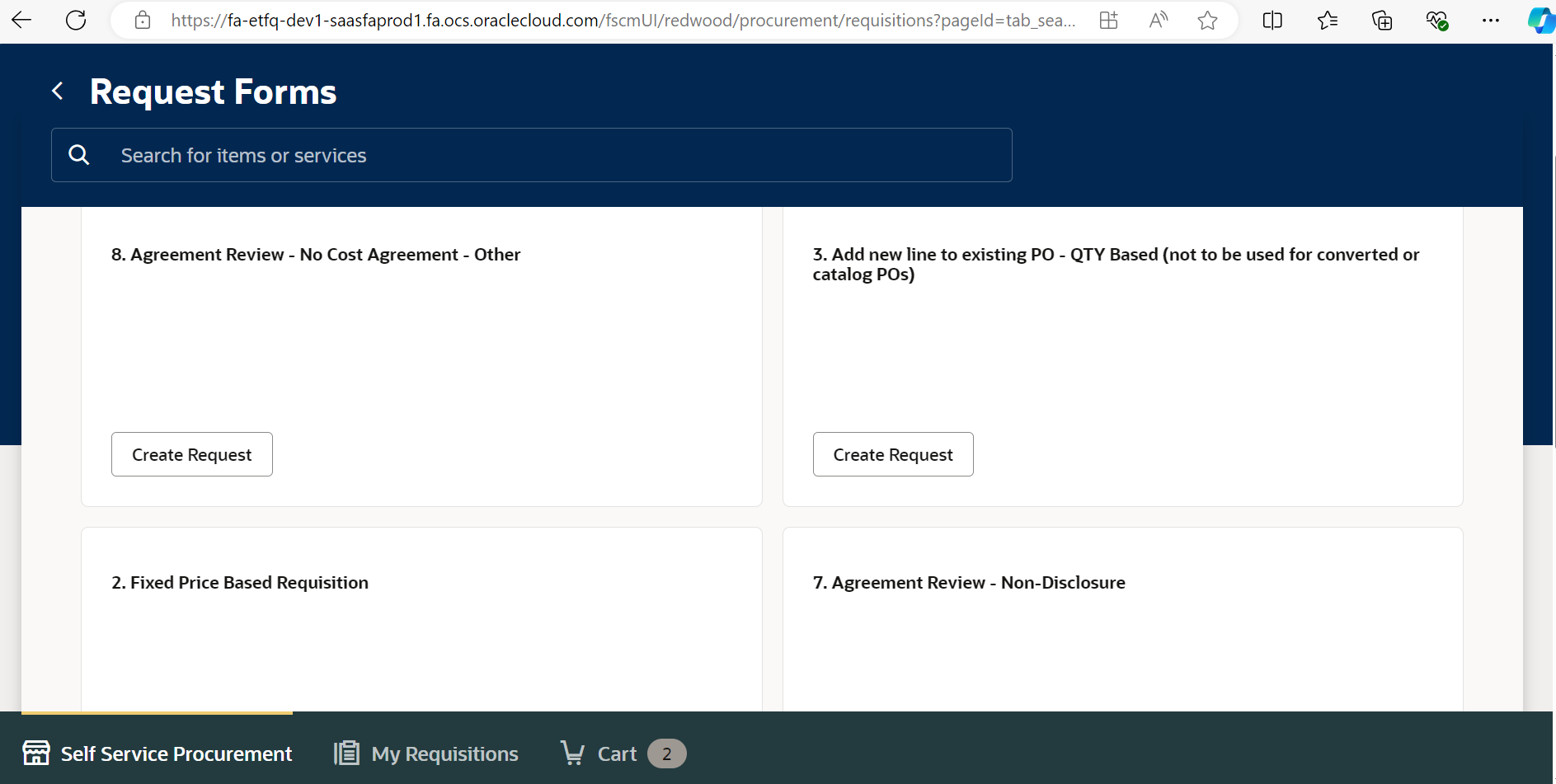Viewport: 1556px width, 784px height.
Task: Open the Collections icon
Action: pos(1382,21)
